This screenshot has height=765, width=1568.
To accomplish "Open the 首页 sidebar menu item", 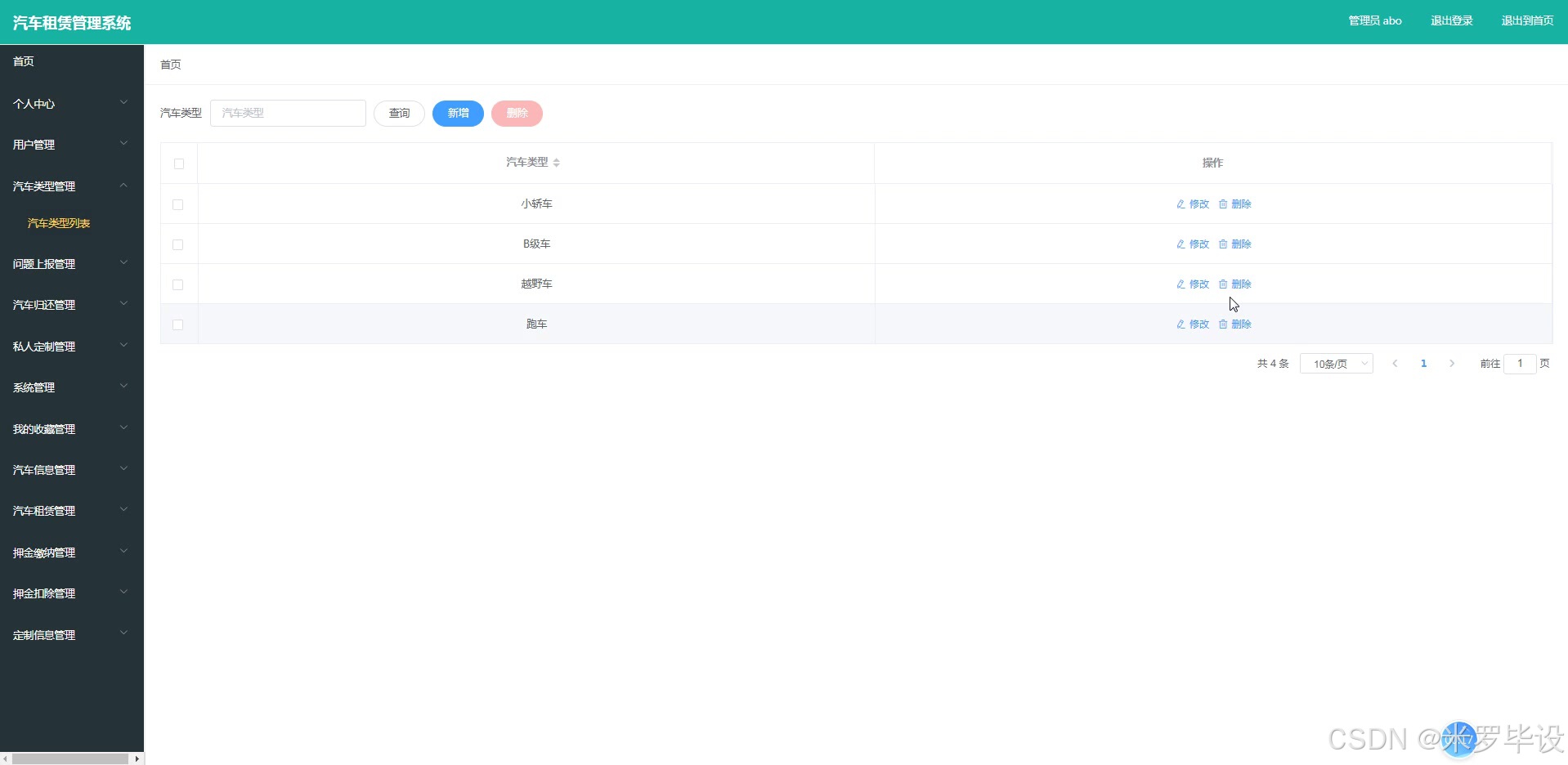I will click(x=72, y=61).
